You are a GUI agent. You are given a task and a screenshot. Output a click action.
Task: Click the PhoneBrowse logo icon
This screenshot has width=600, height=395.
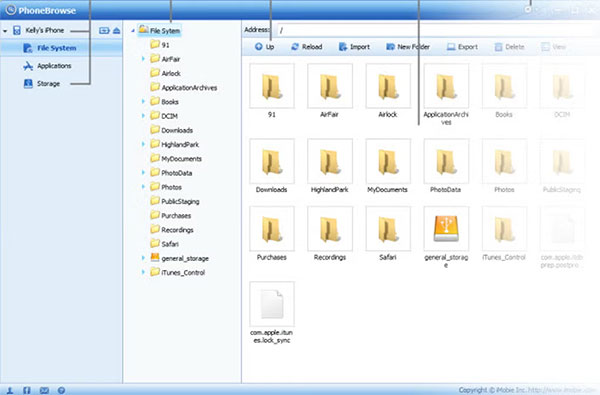click(x=11, y=10)
